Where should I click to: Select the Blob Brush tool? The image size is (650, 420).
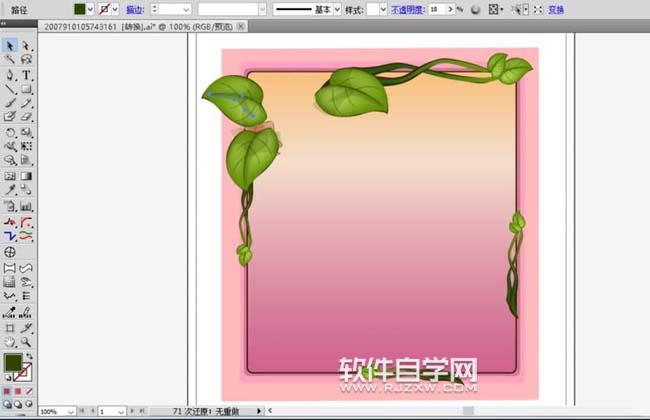[10, 117]
